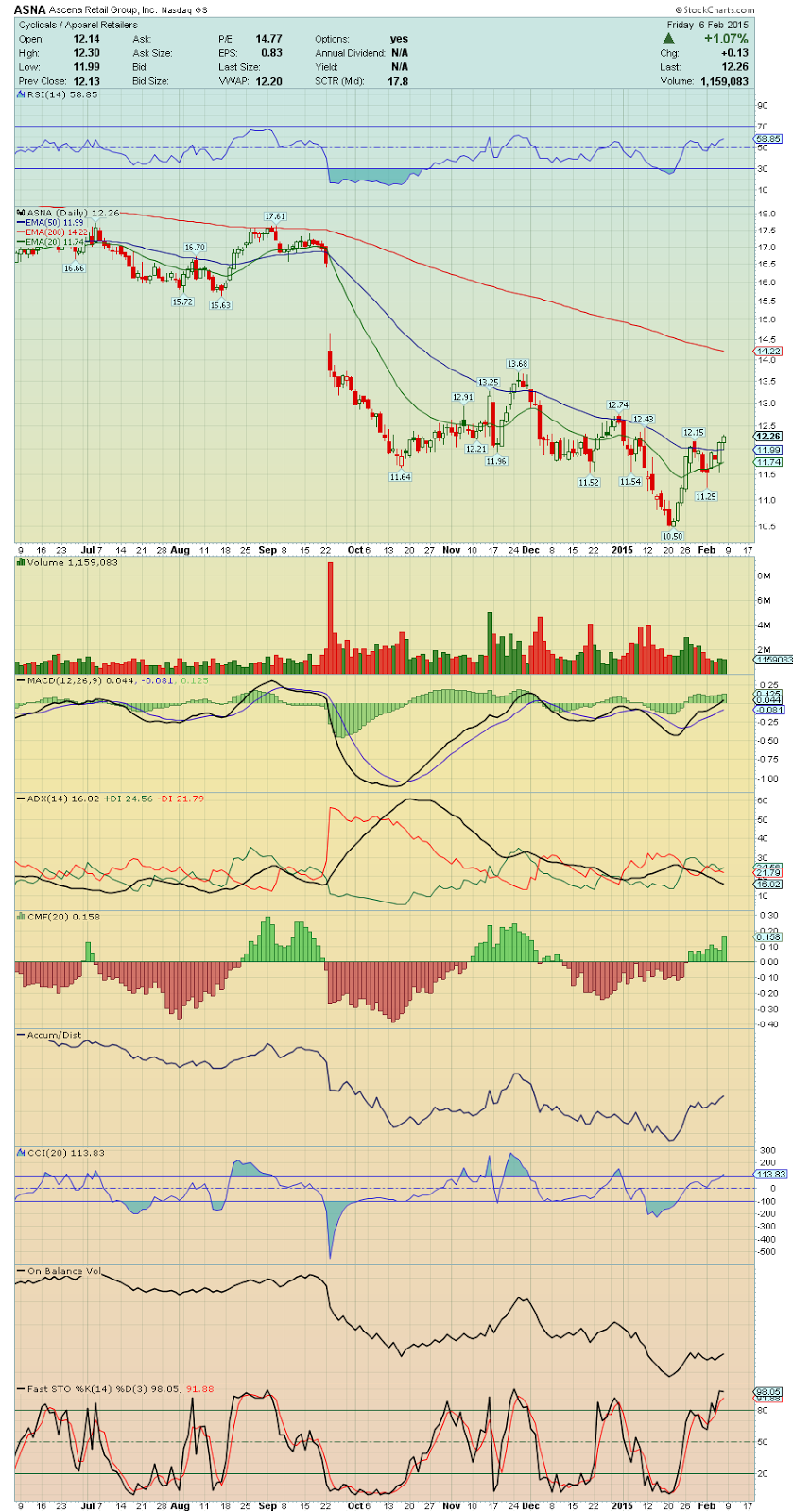Click the green up-triangle beside +1.07%

tap(668, 39)
